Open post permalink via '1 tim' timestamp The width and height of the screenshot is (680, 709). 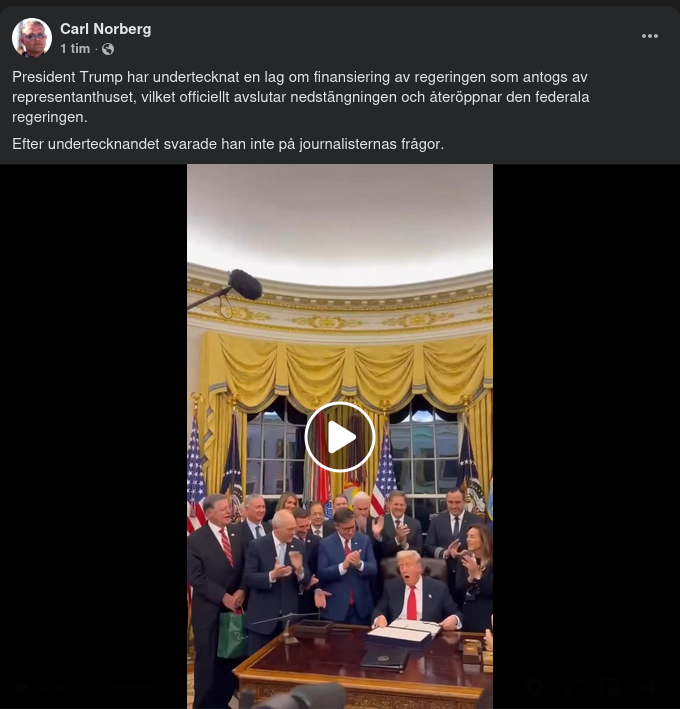tap(75, 49)
